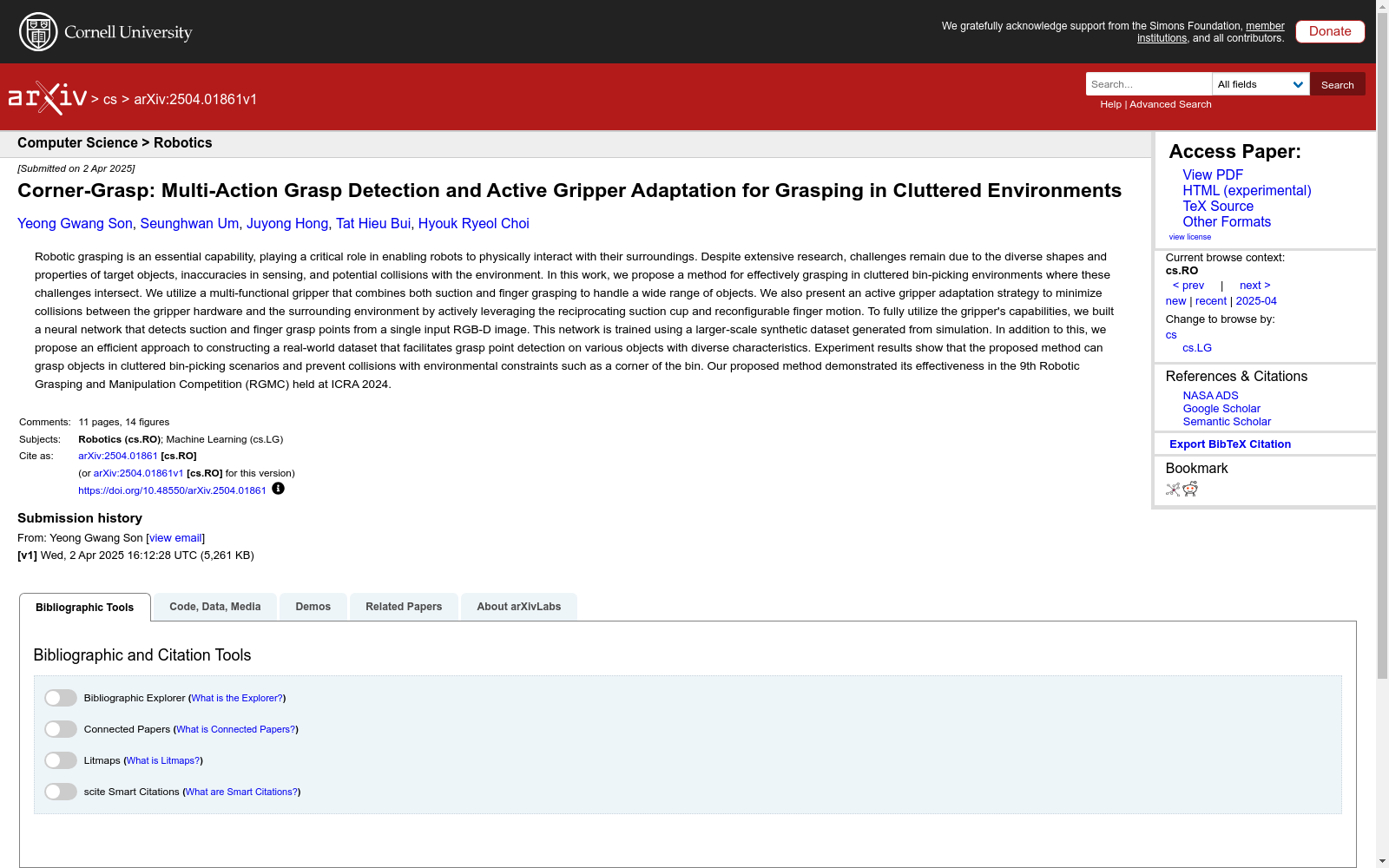This screenshot has width=1389, height=868.
Task: Click the Help link under search
Action: tap(1110, 104)
